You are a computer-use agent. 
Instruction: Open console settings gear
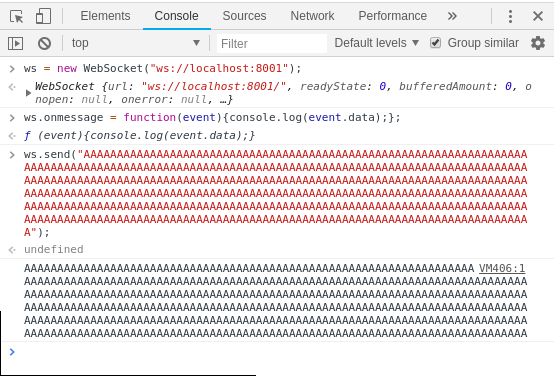click(x=538, y=43)
